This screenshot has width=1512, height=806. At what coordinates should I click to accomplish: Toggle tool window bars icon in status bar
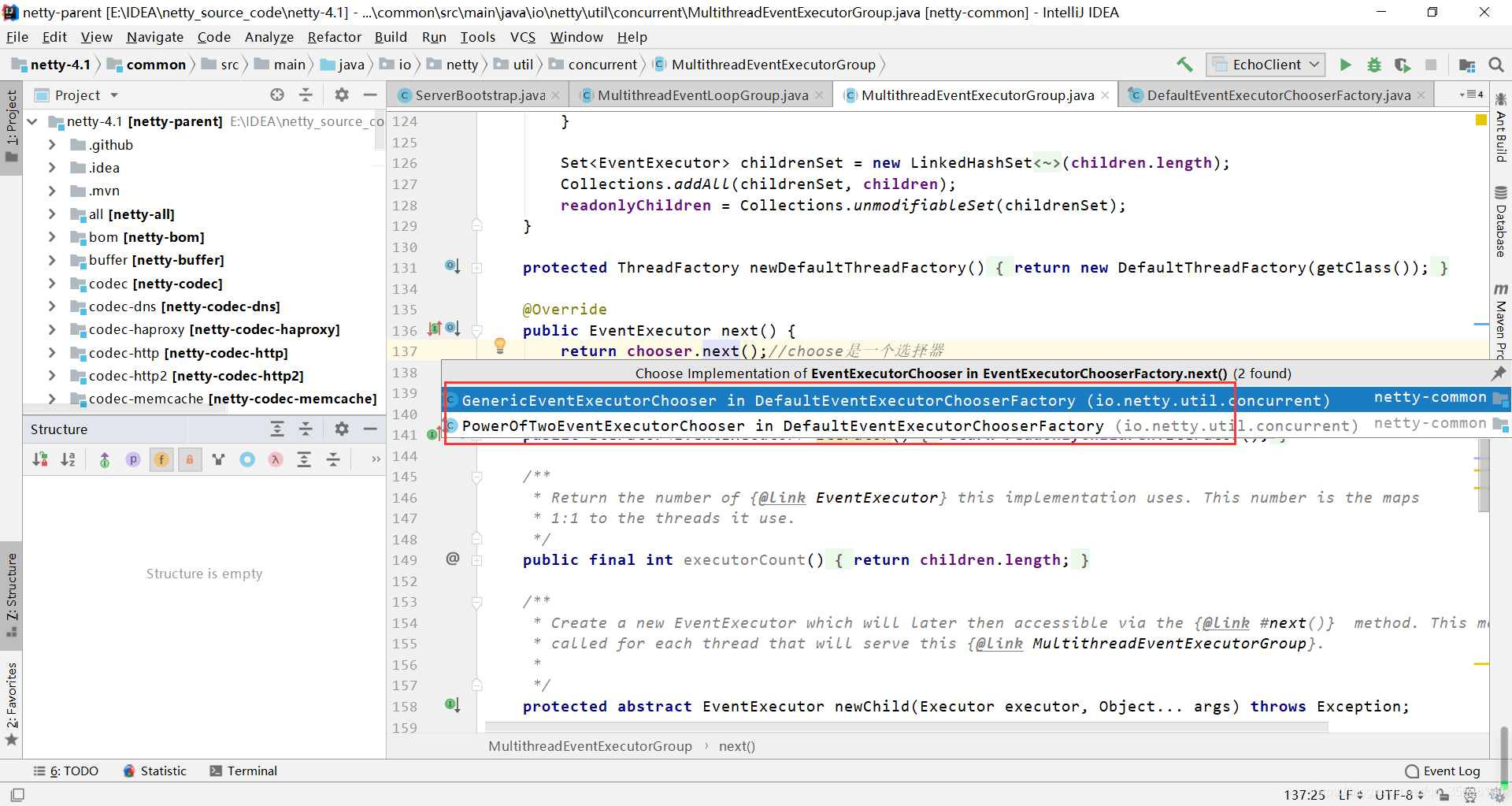click(17, 795)
